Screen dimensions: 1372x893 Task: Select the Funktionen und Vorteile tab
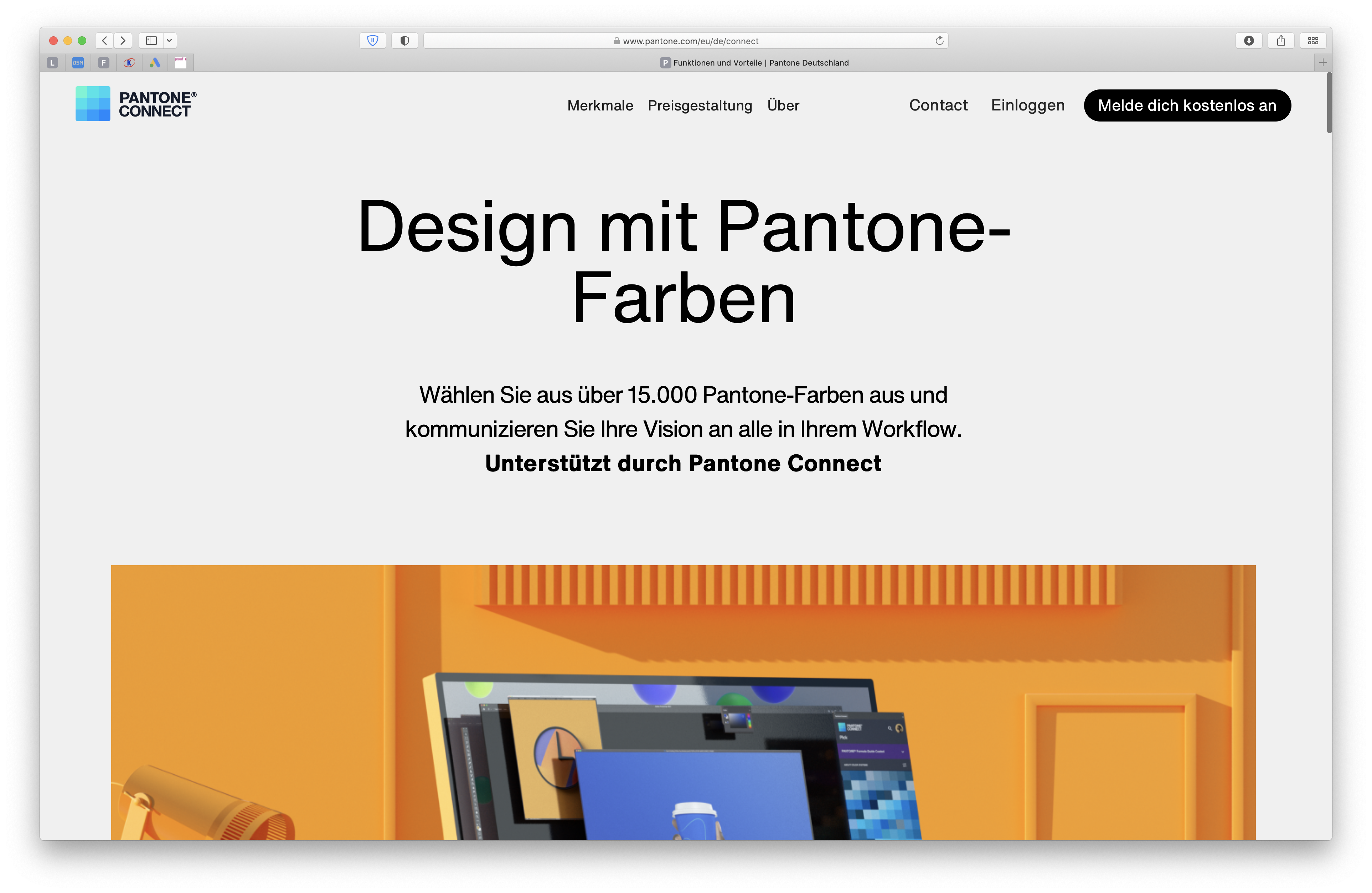point(754,63)
